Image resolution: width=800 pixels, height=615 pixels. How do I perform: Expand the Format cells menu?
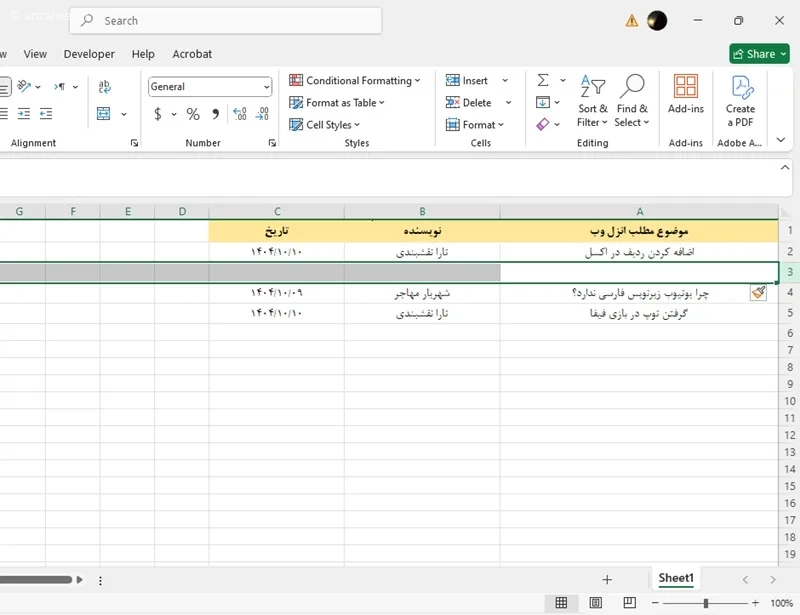pyautogui.click(x=474, y=125)
